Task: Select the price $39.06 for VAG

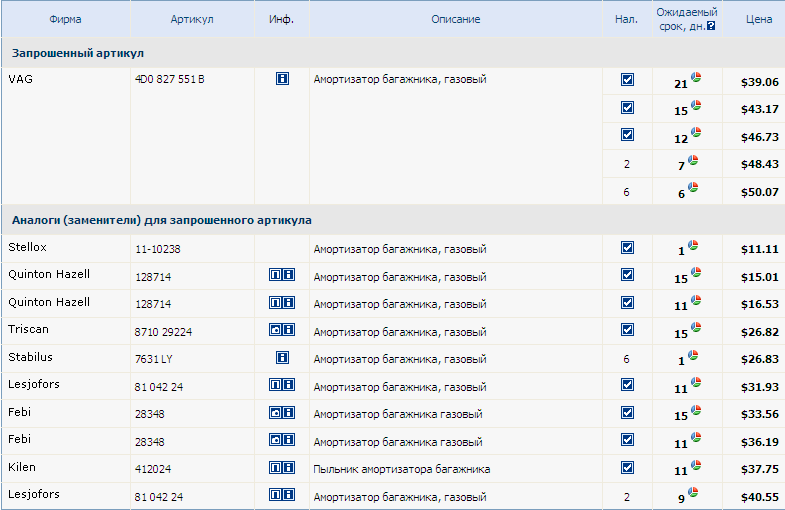Action: [x=759, y=82]
